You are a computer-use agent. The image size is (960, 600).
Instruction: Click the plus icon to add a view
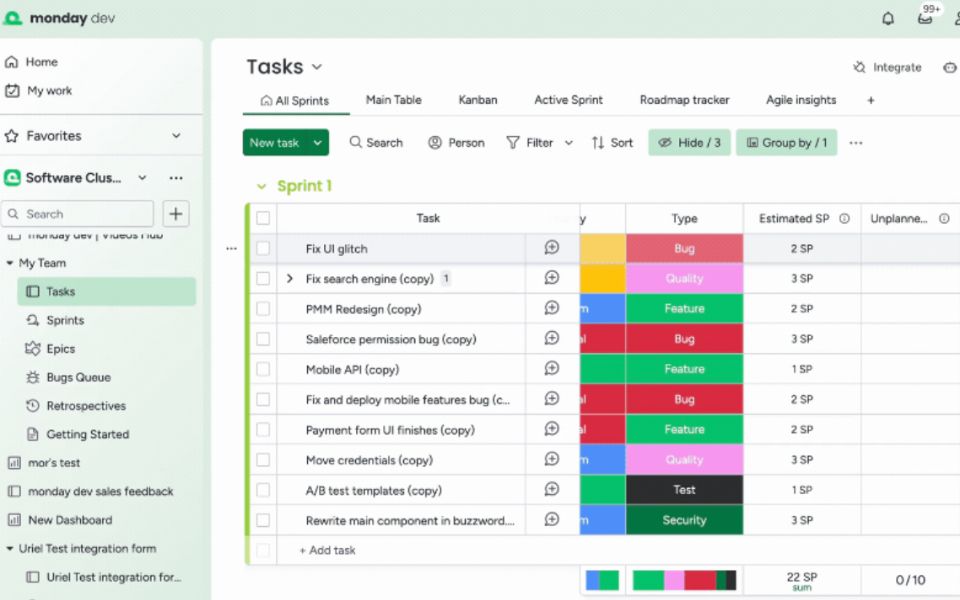pos(870,100)
